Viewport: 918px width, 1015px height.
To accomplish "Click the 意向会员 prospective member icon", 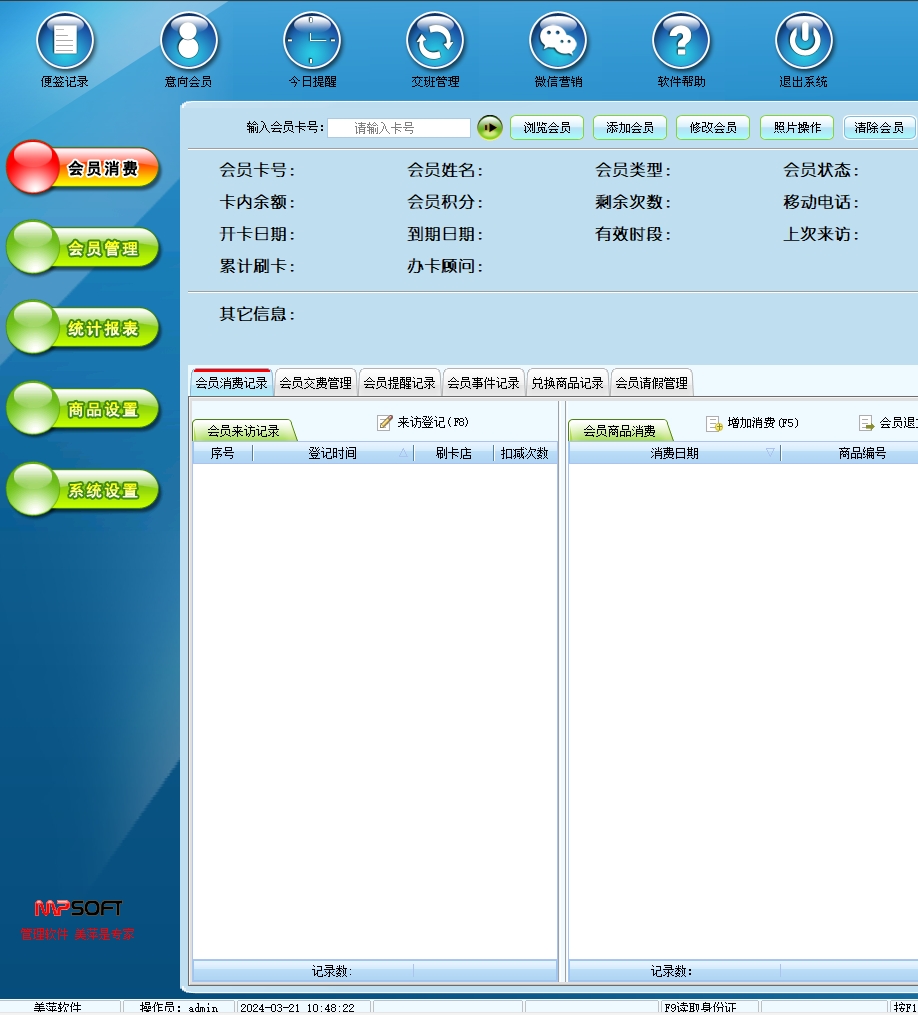I will [x=188, y=41].
